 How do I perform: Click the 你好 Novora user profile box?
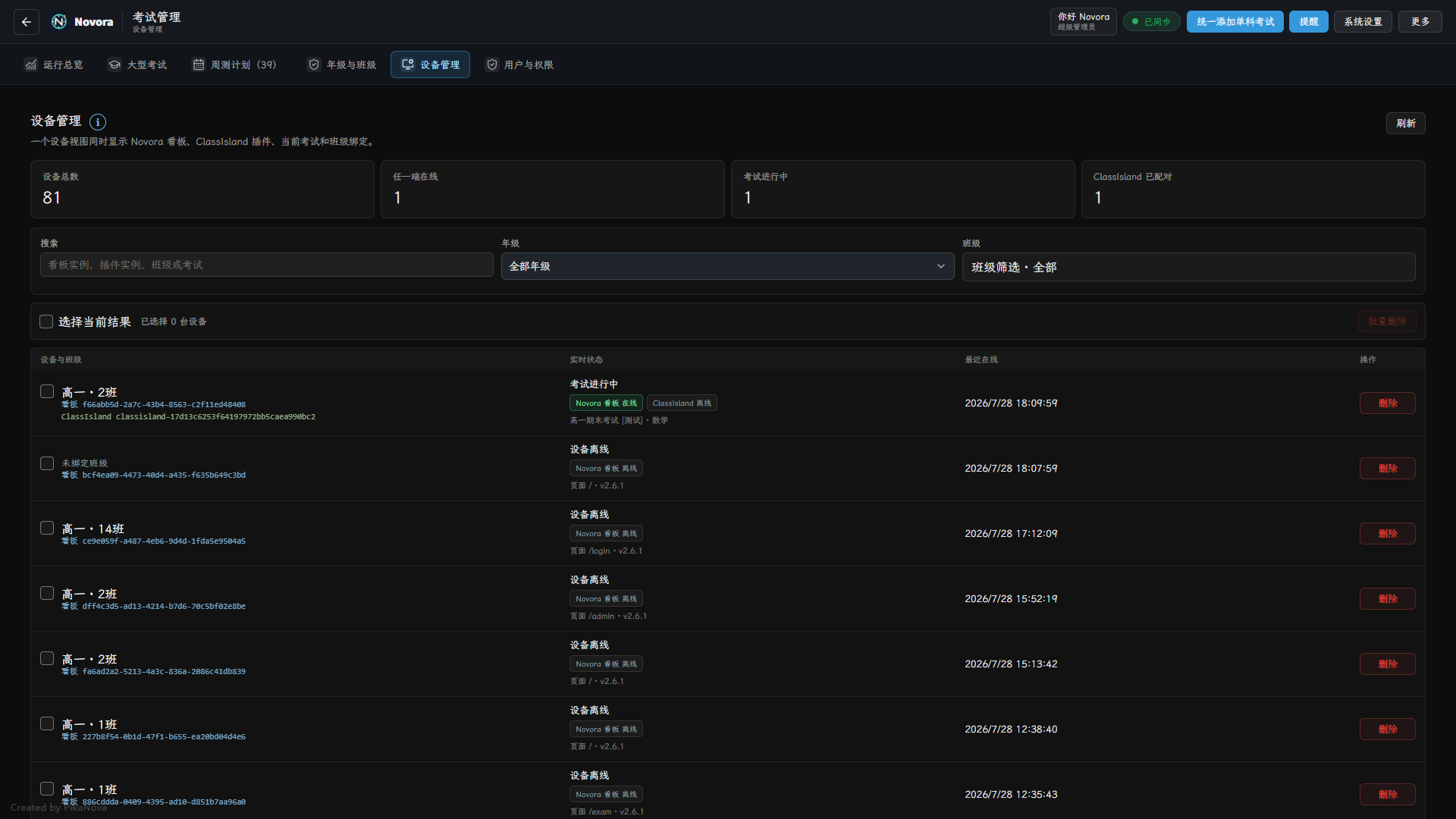click(1084, 22)
